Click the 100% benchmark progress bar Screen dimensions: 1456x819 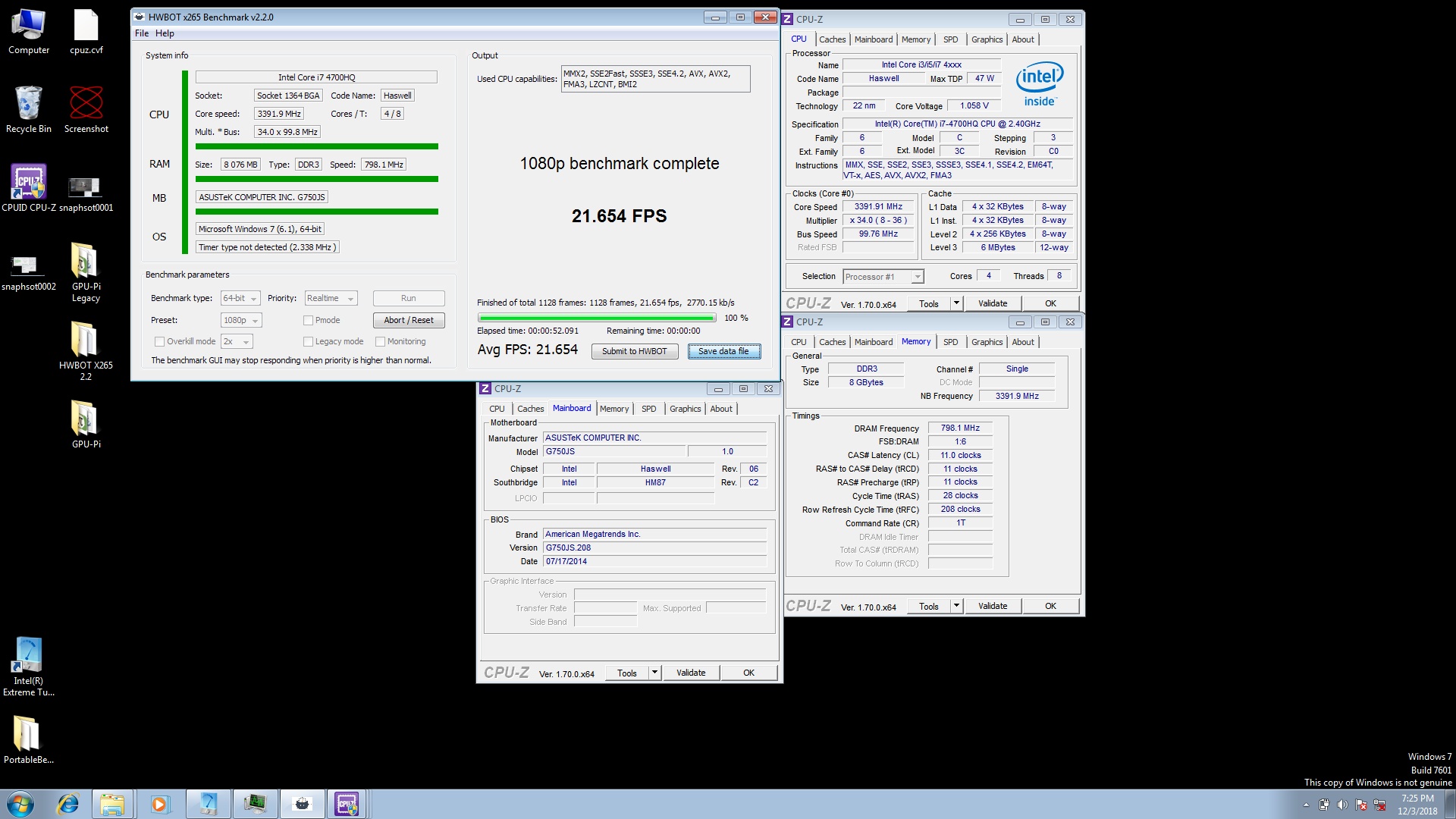[597, 318]
